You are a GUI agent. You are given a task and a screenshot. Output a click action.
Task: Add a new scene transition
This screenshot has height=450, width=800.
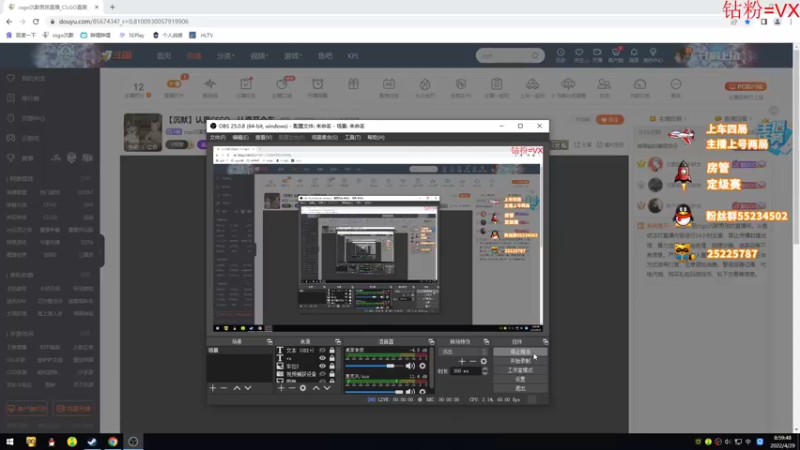[462, 361]
